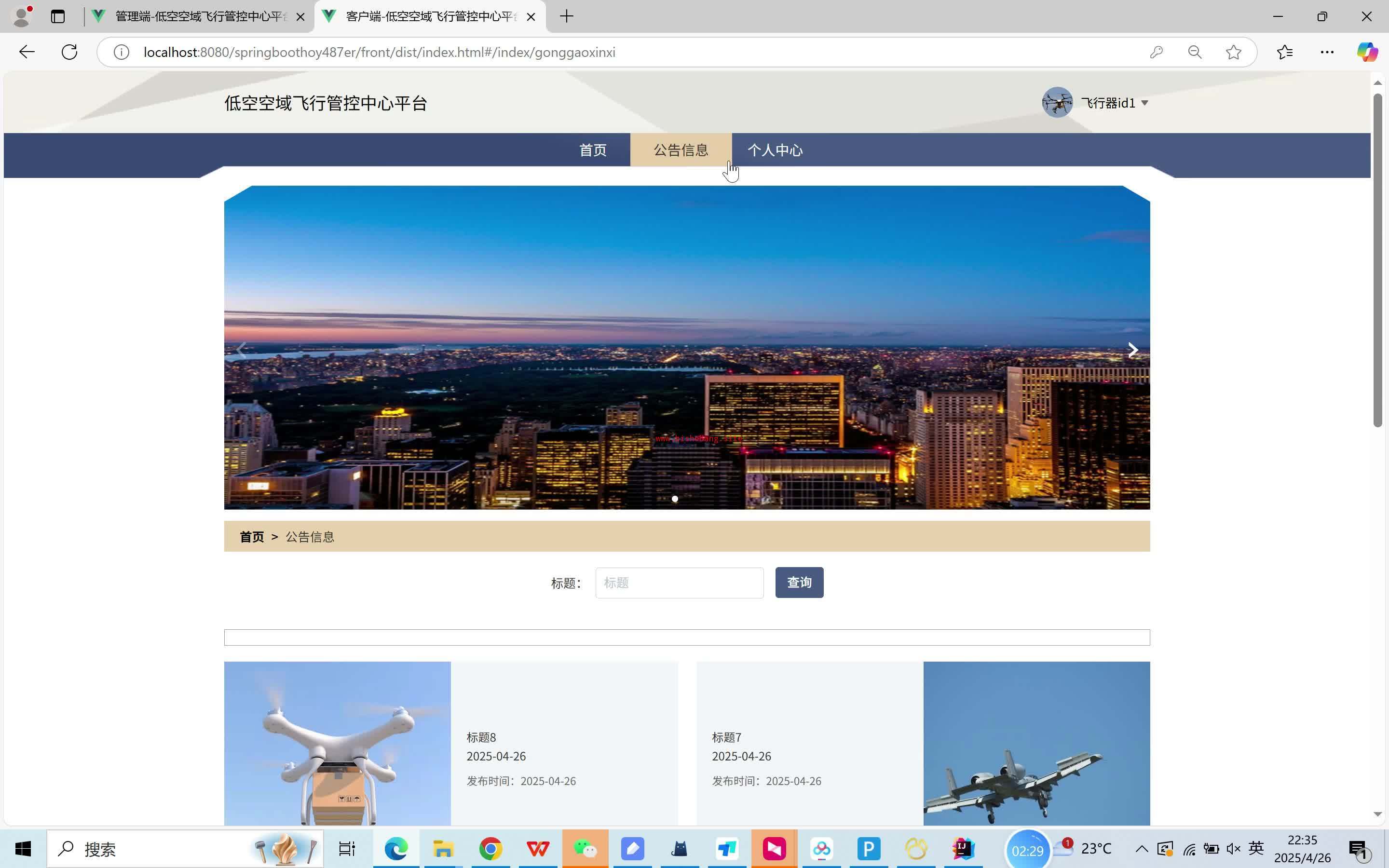Click the zoom magnifier icon in address bar
Screen dimensions: 1389x868
click(x=1195, y=52)
